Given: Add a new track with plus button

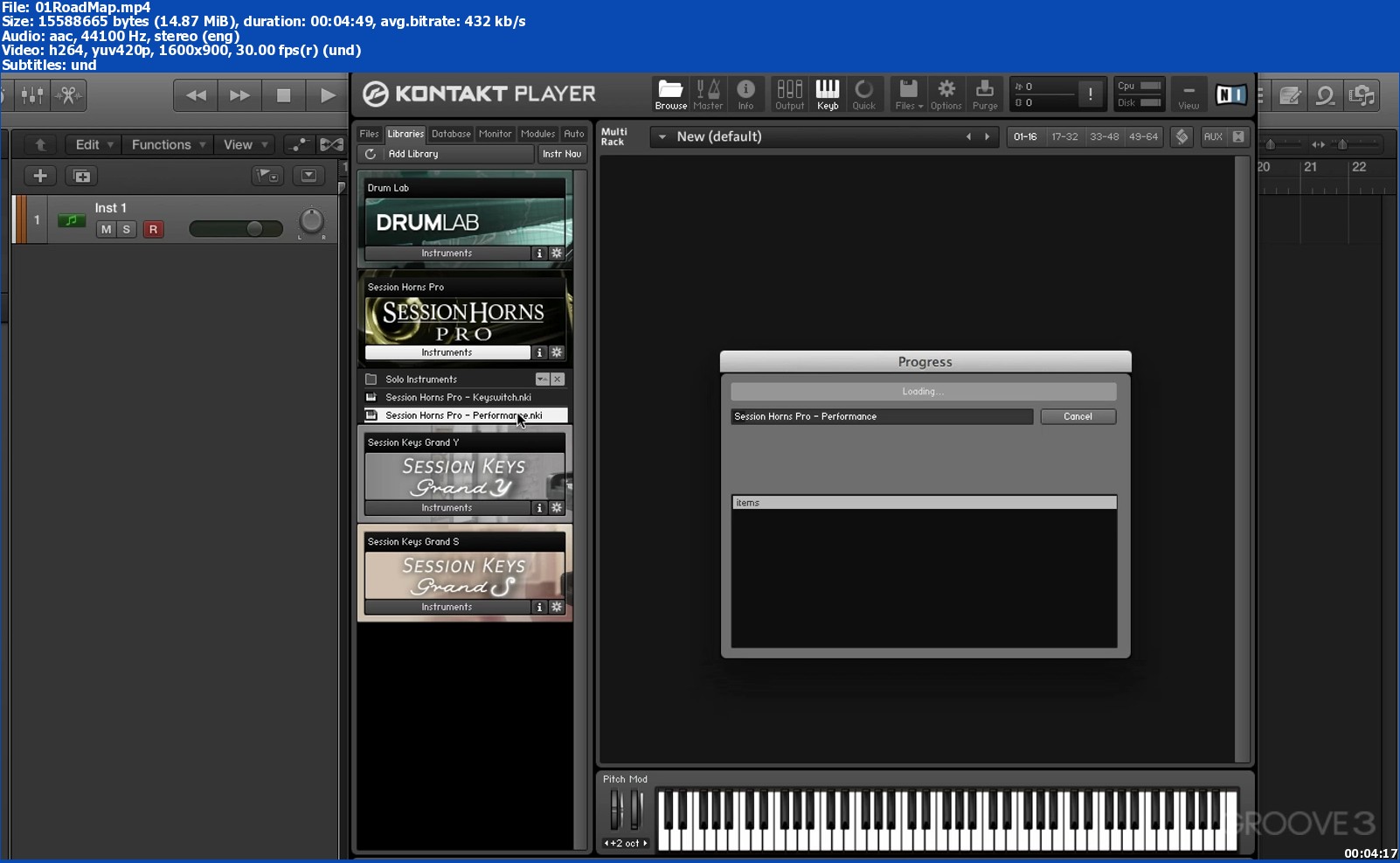Looking at the screenshot, I should pos(40,176).
